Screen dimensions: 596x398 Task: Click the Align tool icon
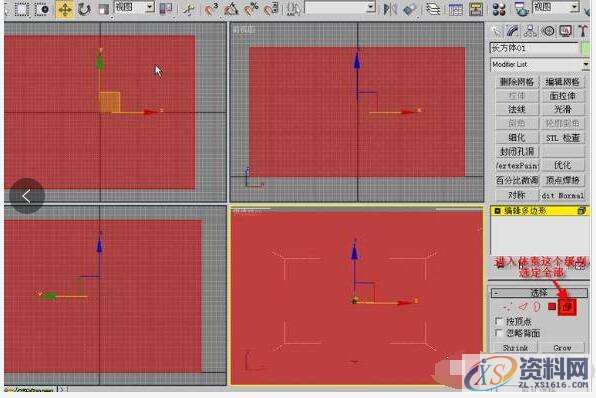click(x=410, y=9)
